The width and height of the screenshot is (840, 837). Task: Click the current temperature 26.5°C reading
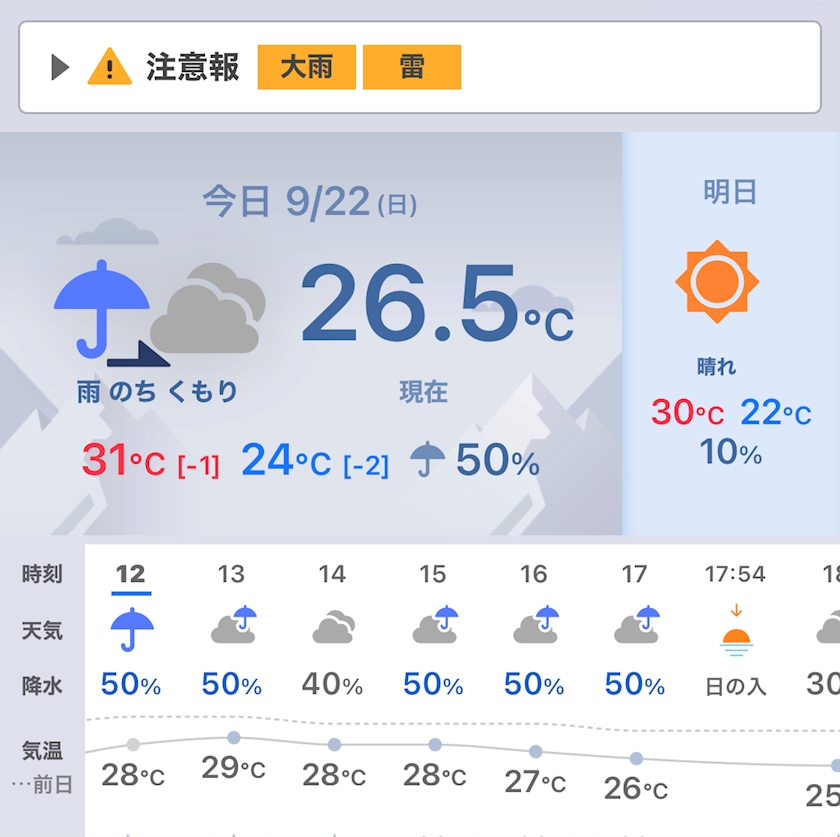437,303
